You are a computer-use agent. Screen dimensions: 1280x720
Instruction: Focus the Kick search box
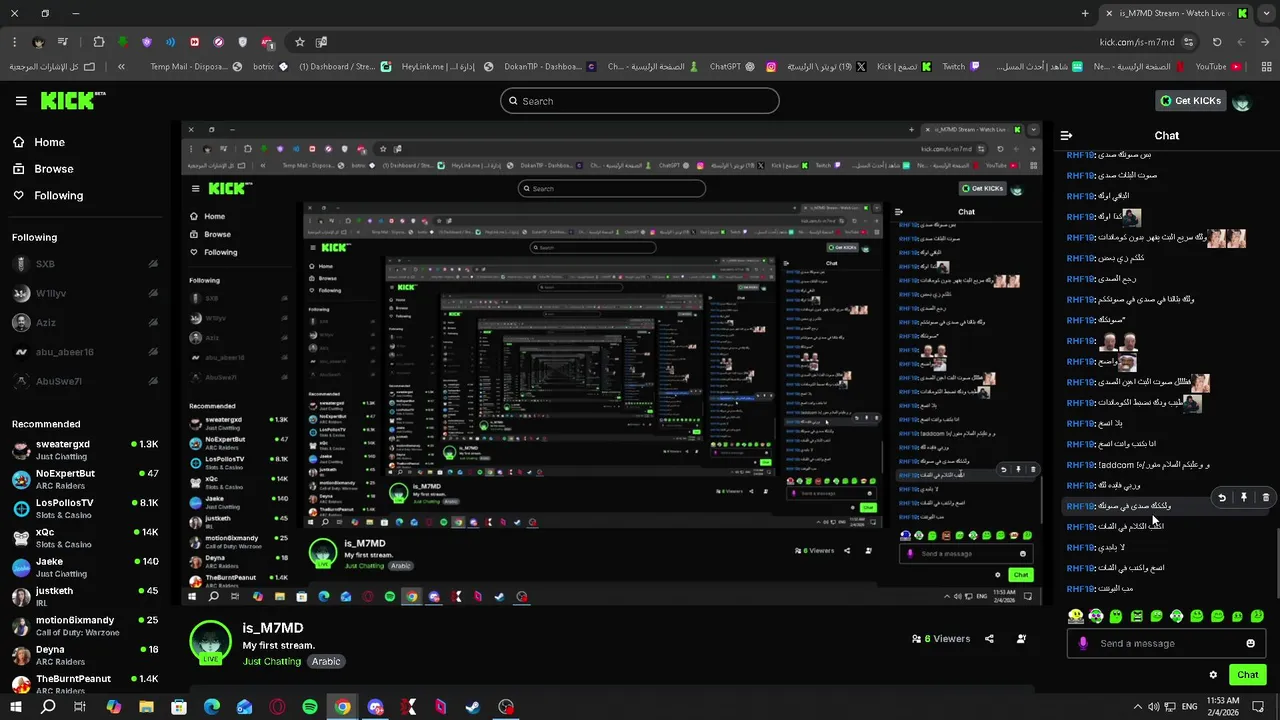[x=640, y=101]
